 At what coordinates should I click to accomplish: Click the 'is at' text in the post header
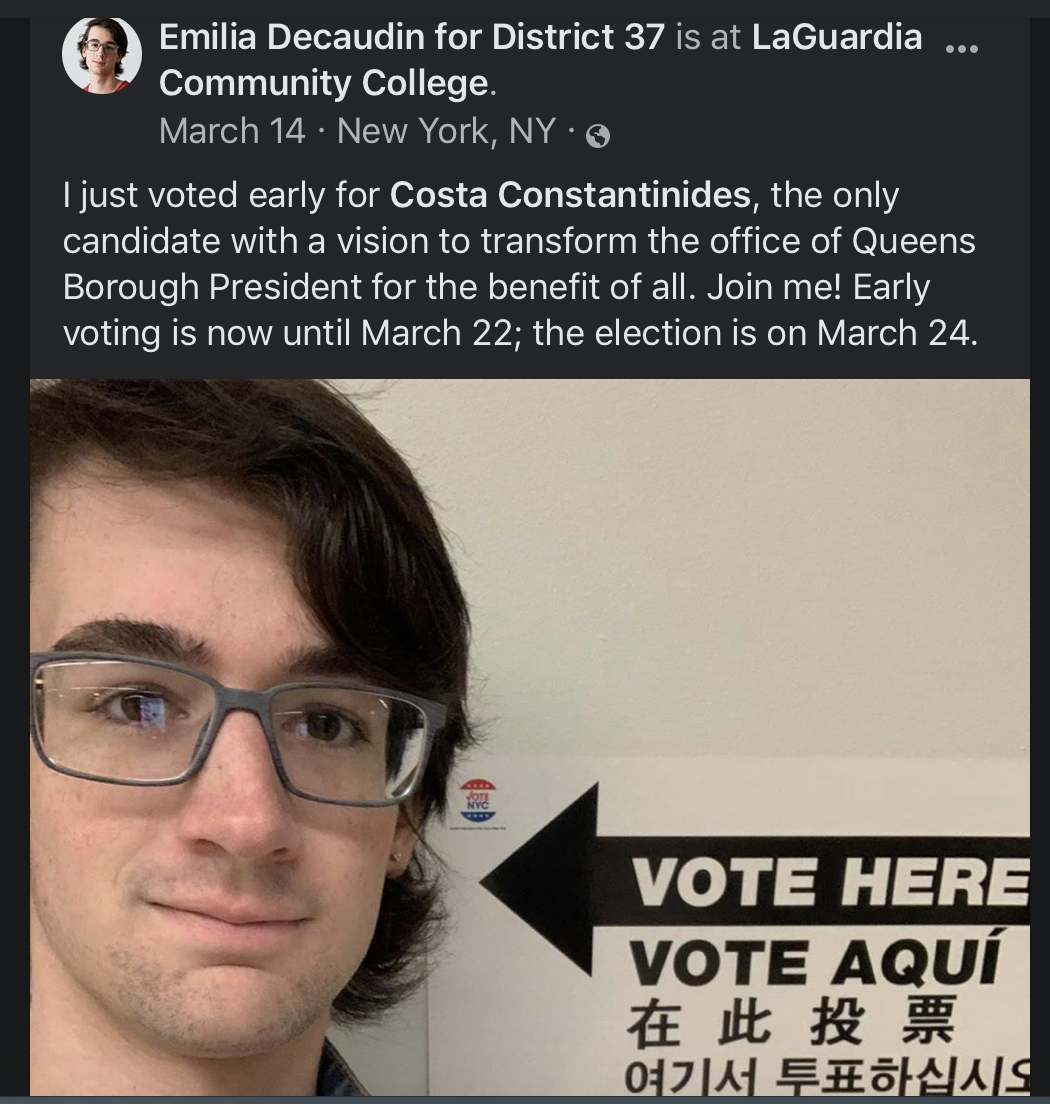point(708,37)
